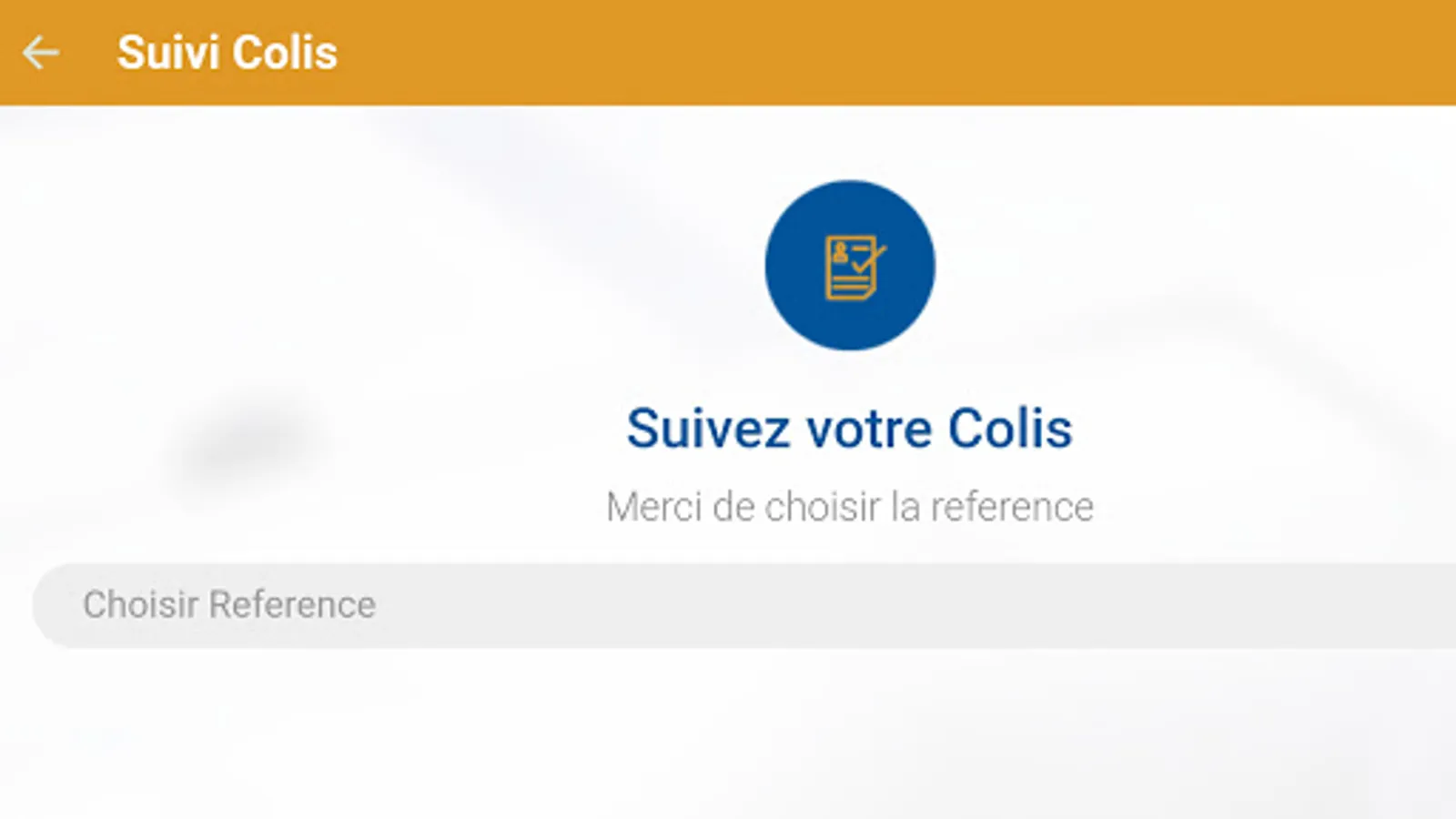Click the blue document checkmark icon
The image size is (1456, 819).
853,267
